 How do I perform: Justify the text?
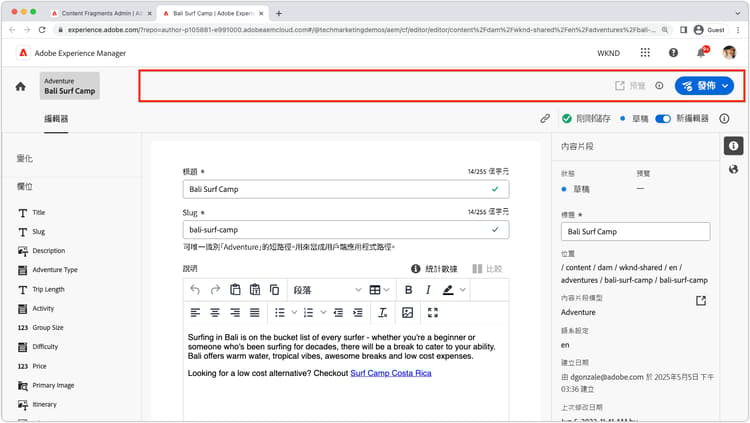[x=254, y=312]
